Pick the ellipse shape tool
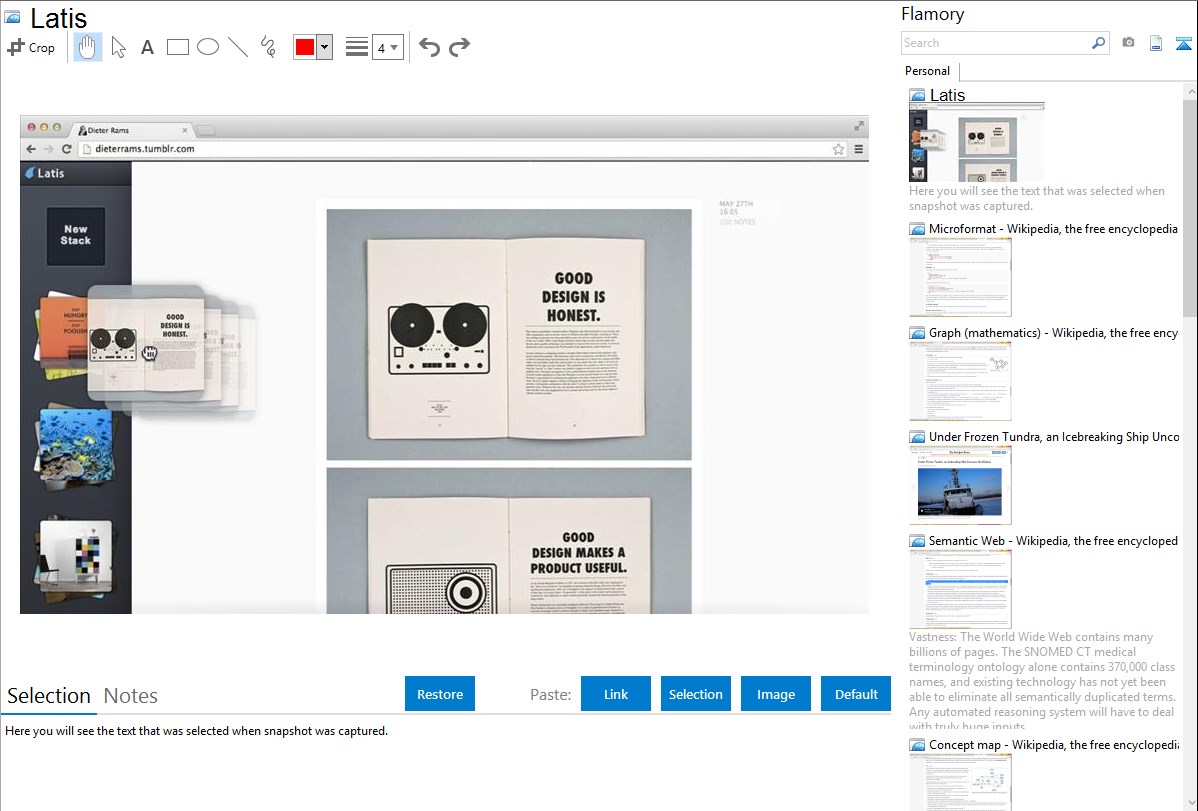 click(208, 47)
